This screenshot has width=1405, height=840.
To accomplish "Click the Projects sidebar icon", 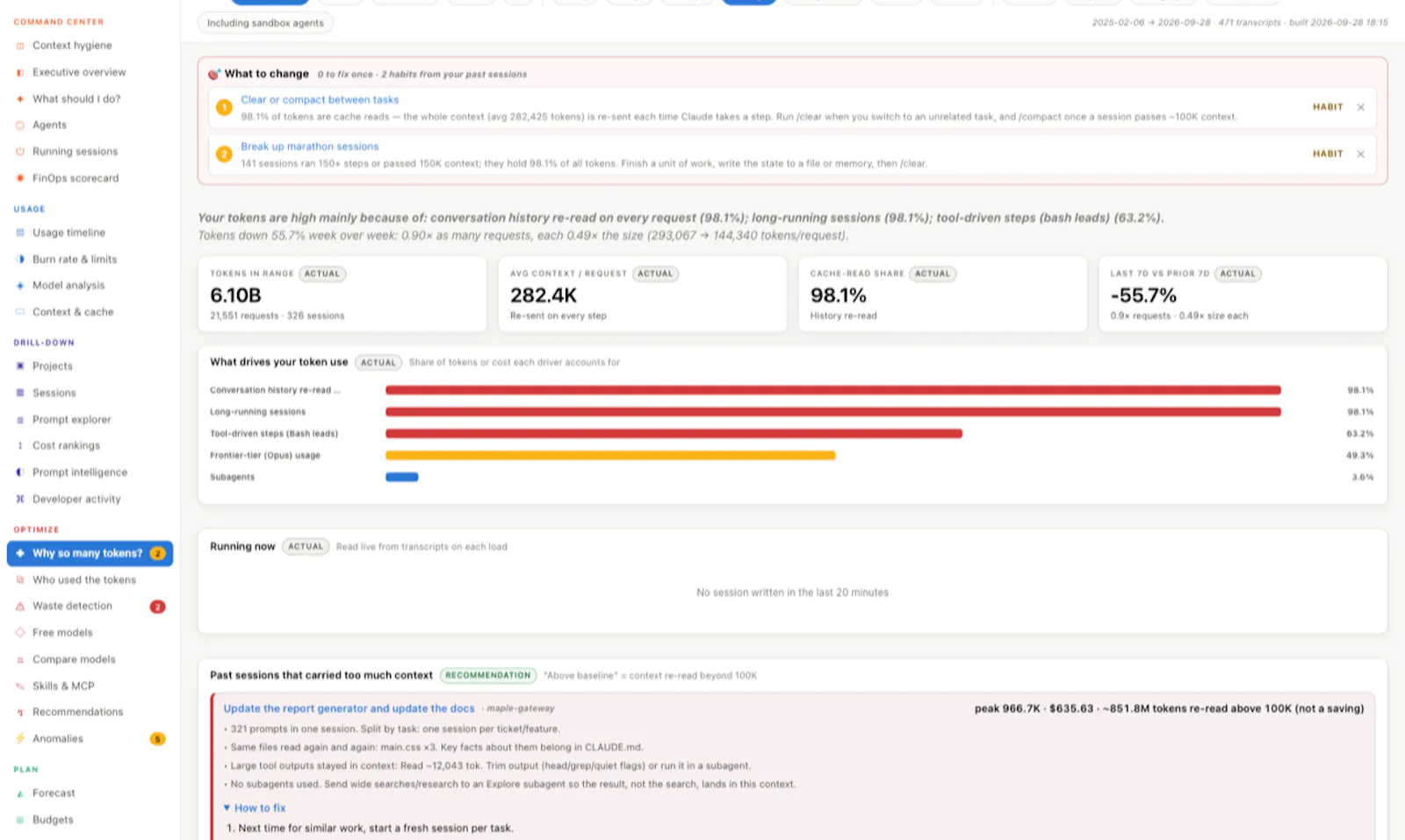I will [x=20, y=366].
